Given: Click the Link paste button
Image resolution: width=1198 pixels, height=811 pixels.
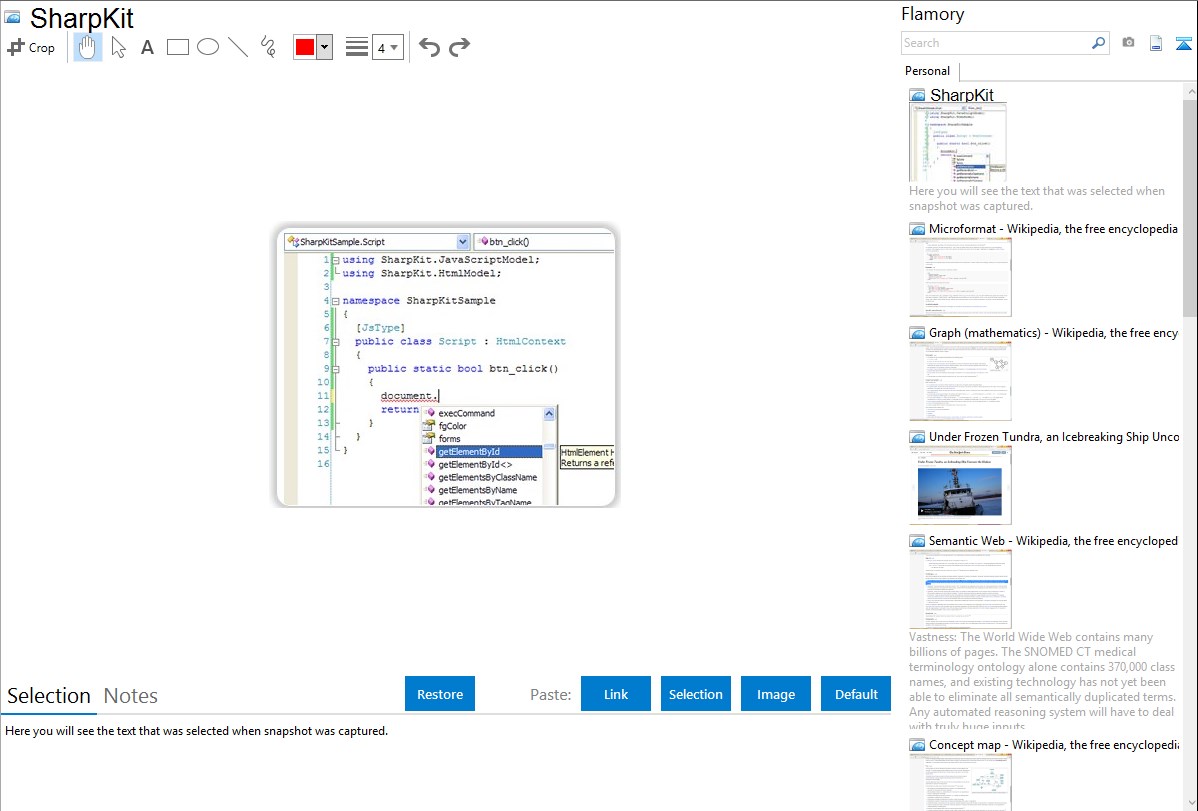Looking at the screenshot, I should tap(616, 694).
